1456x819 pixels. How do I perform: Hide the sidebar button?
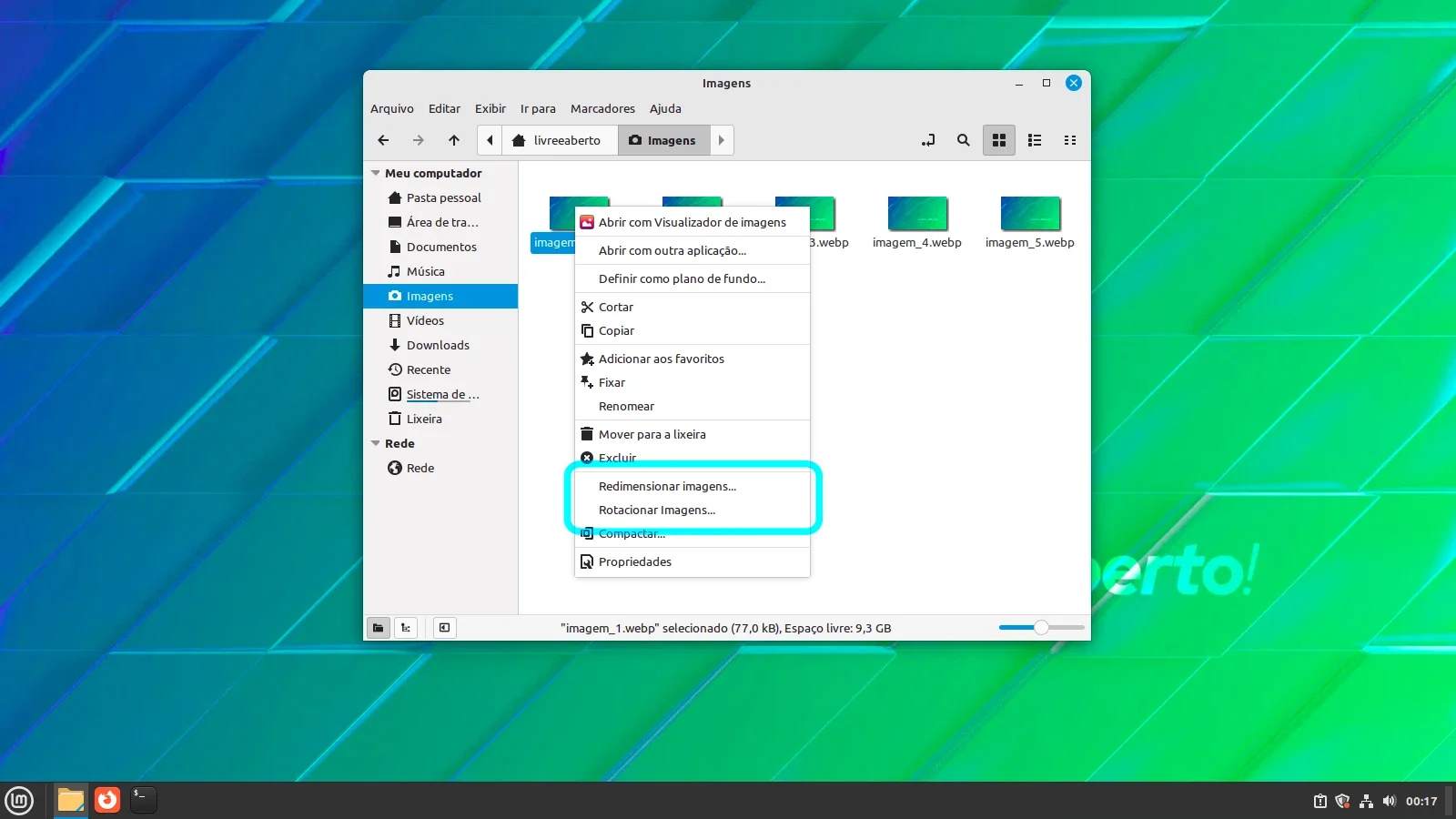444,627
